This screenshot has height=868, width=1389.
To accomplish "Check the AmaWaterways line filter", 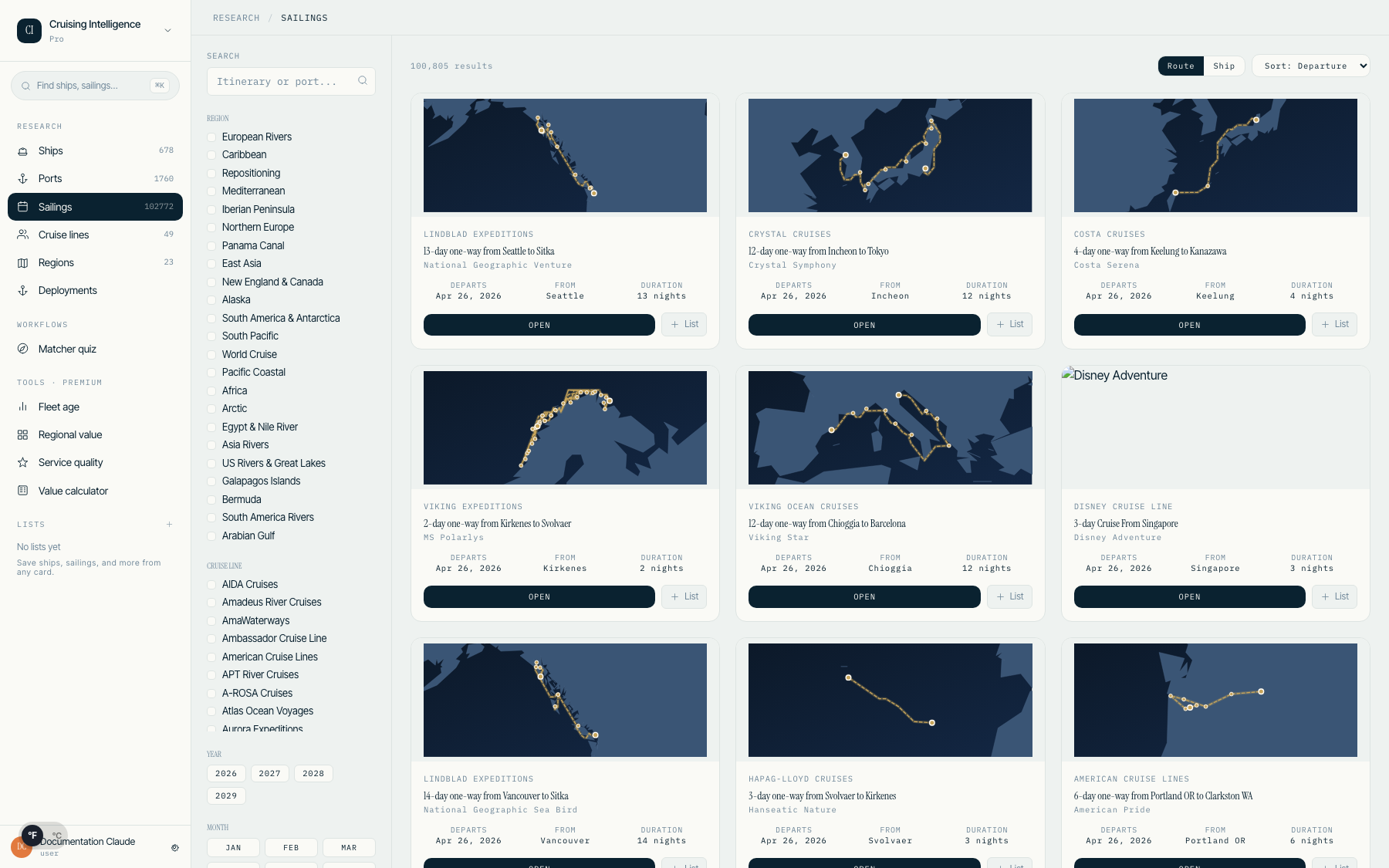I will click(211, 621).
